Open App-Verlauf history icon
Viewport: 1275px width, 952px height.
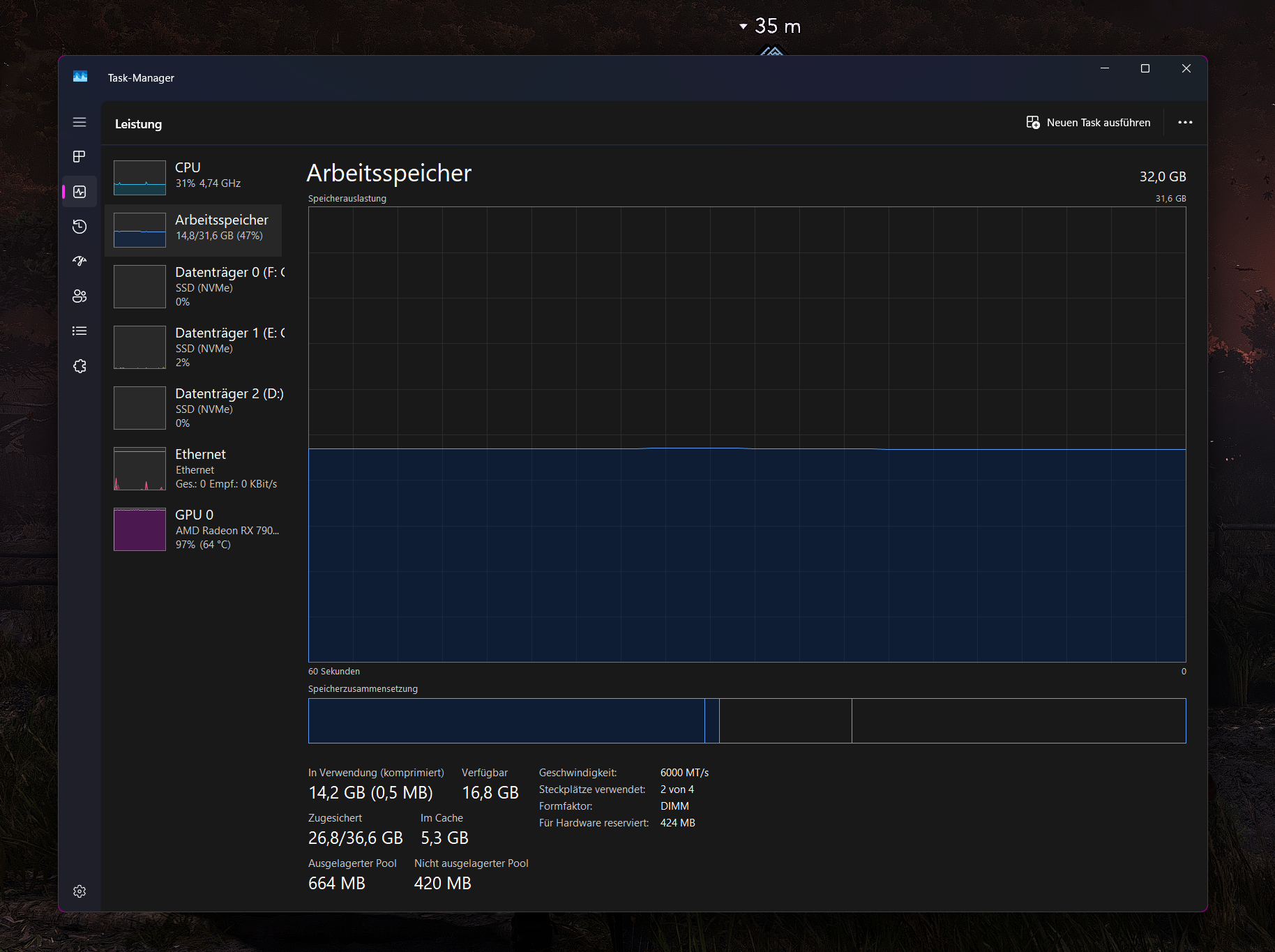pyautogui.click(x=80, y=227)
